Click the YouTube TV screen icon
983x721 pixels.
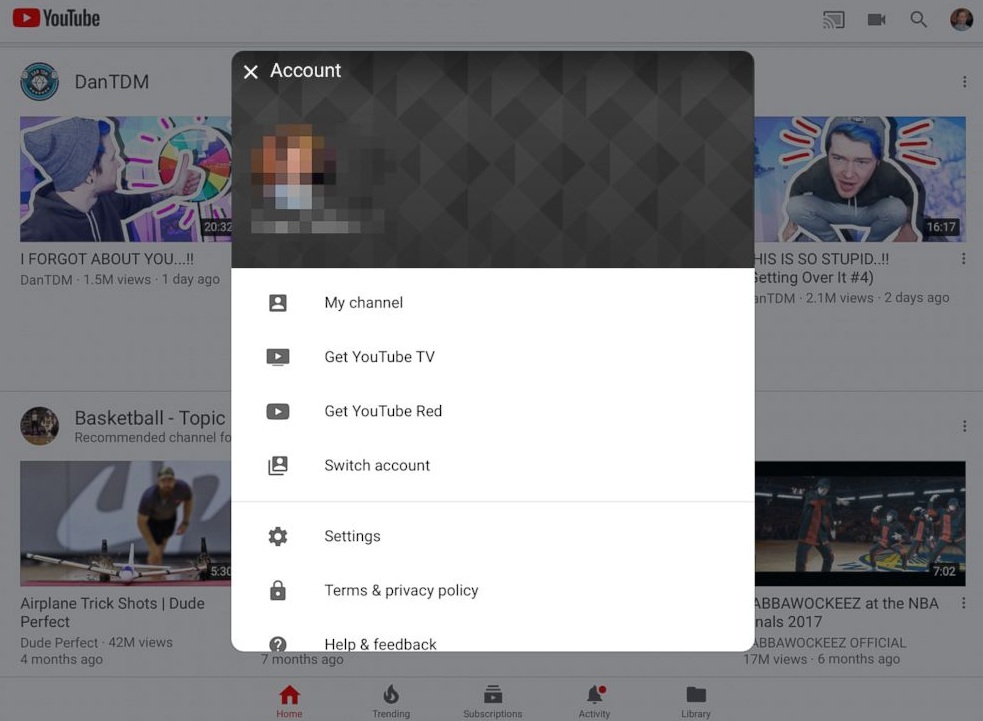pos(278,357)
